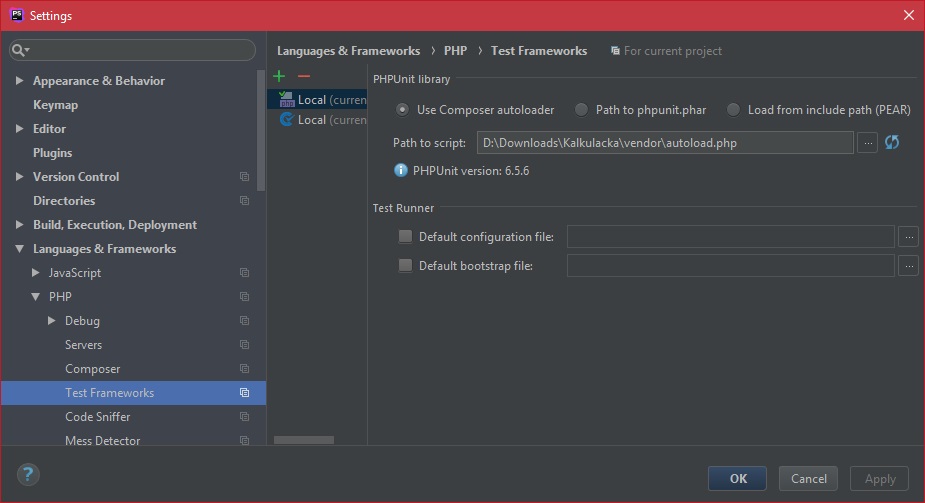Click Test Frameworks breadcrumb
The height and width of the screenshot is (503, 925).
(539, 51)
